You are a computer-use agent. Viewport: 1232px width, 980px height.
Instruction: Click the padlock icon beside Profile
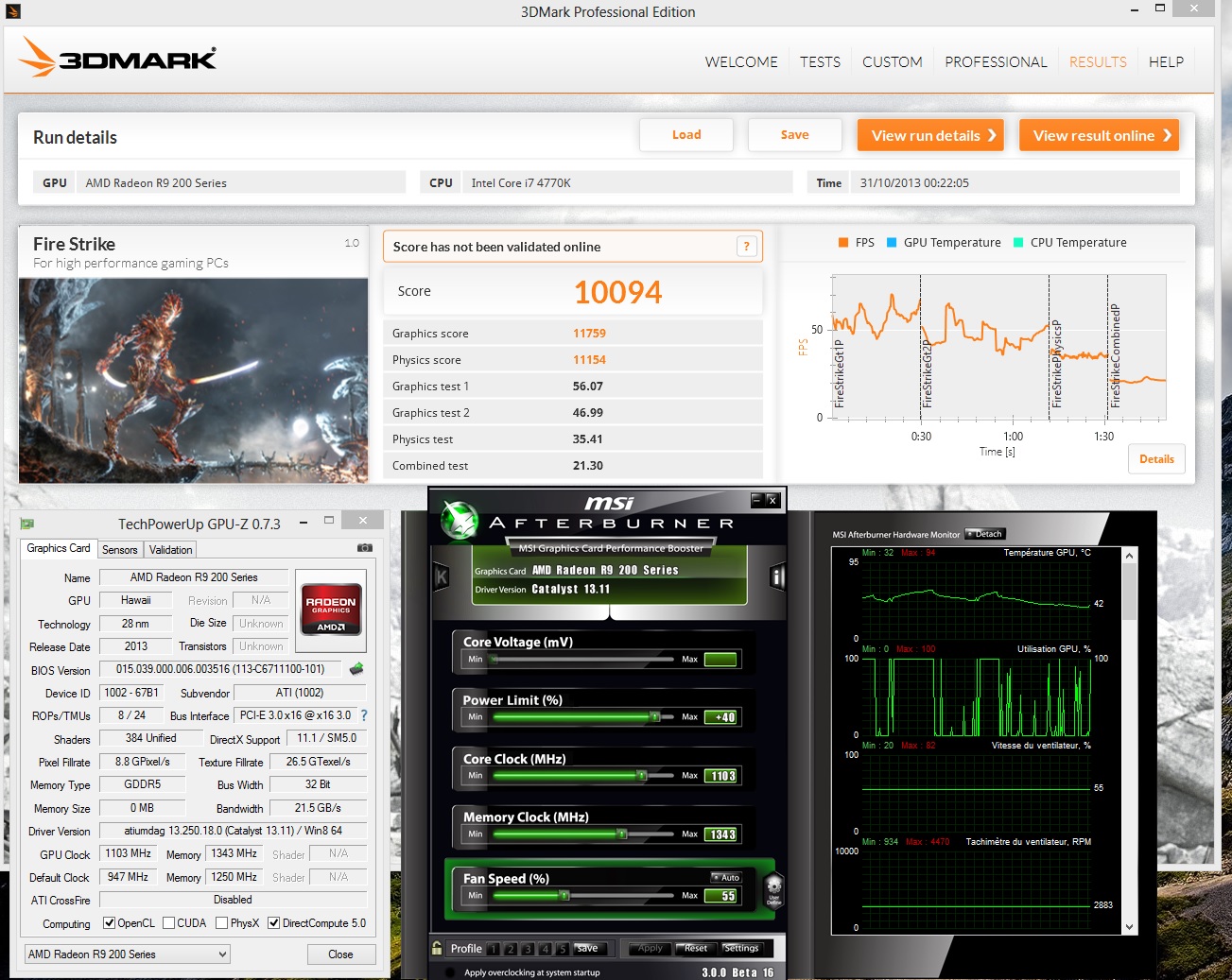tap(437, 948)
